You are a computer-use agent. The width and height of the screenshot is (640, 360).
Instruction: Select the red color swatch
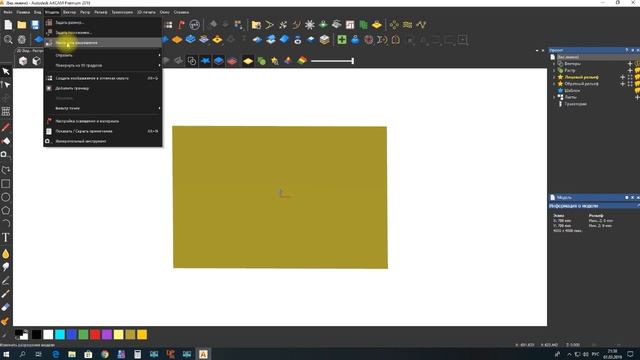(95, 335)
